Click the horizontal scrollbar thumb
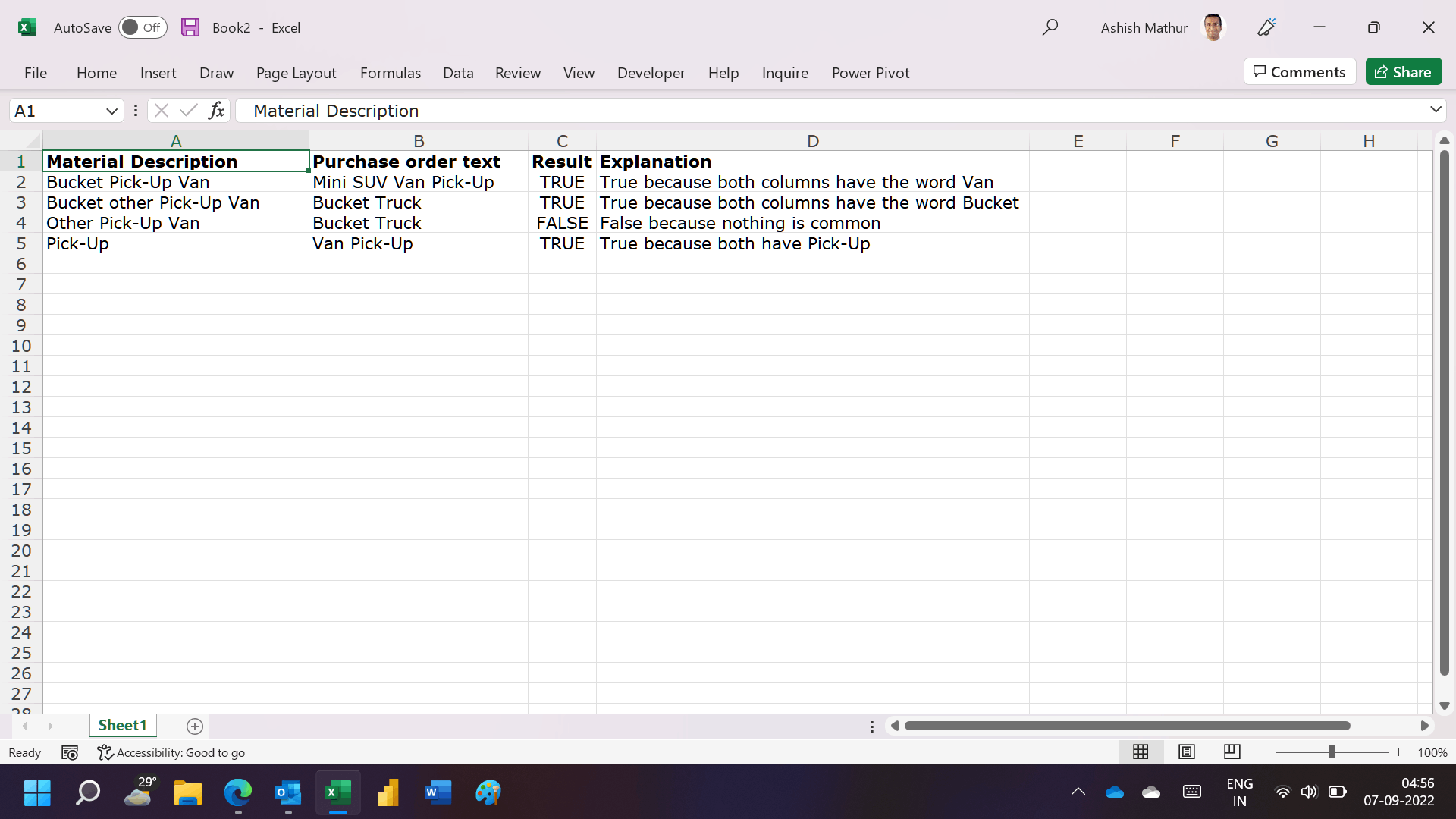The image size is (1456, 819). pyautogui.click(x=1127, y=726)
